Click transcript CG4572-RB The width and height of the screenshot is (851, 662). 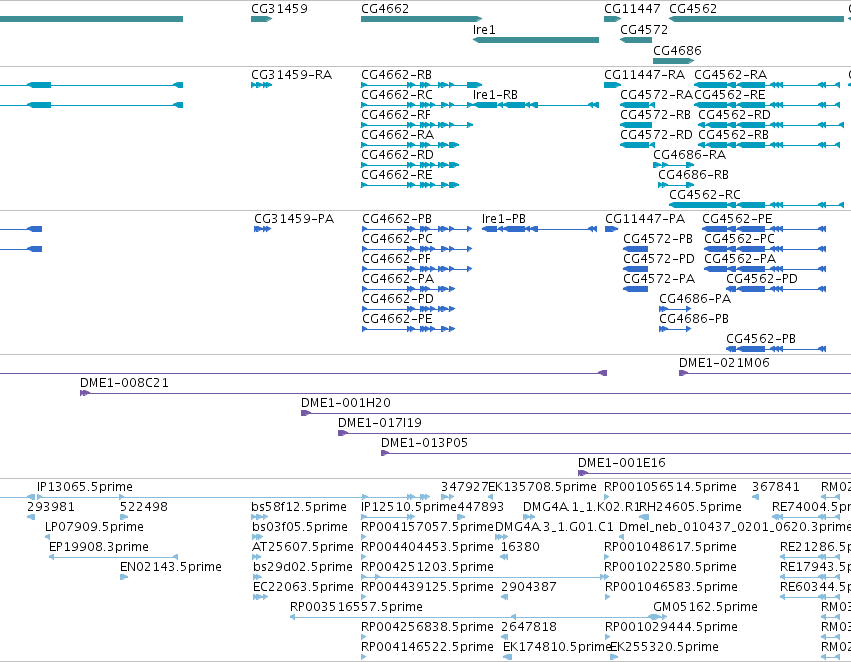[655, 115]
